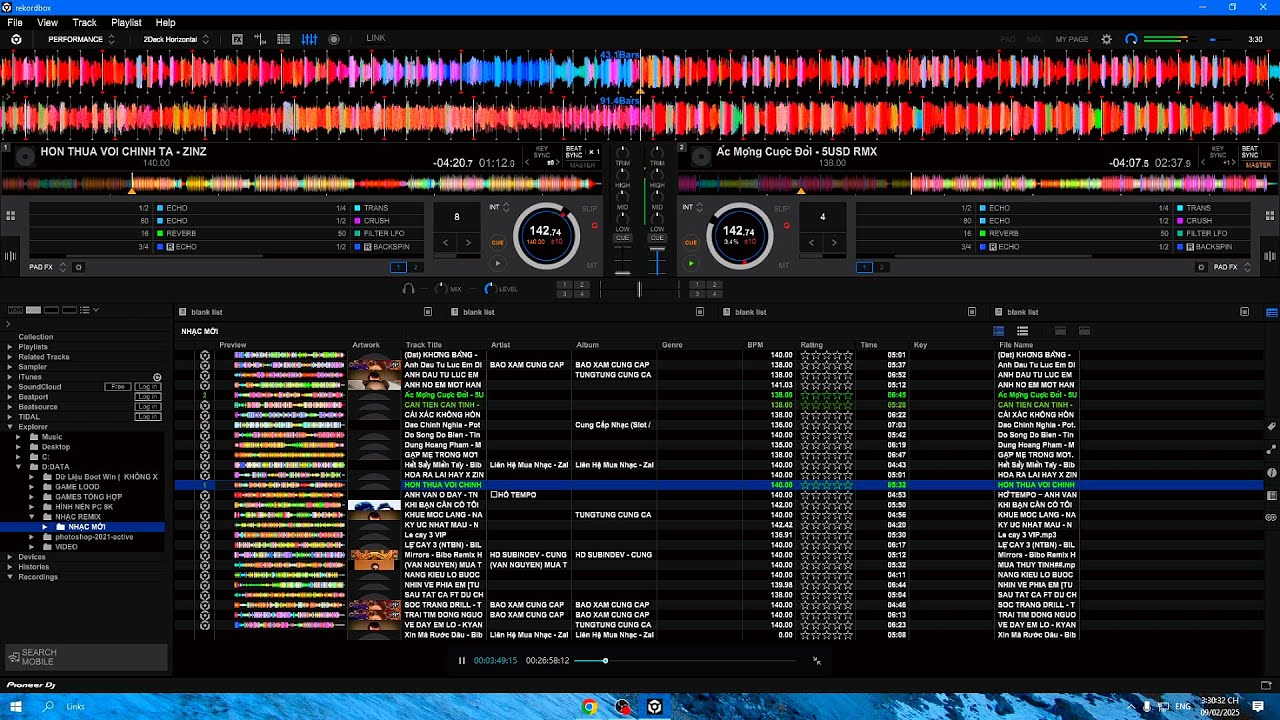1280x720 pixels.
Task: Open settings gear next to MY PAGE
Action: (1106, 39)
